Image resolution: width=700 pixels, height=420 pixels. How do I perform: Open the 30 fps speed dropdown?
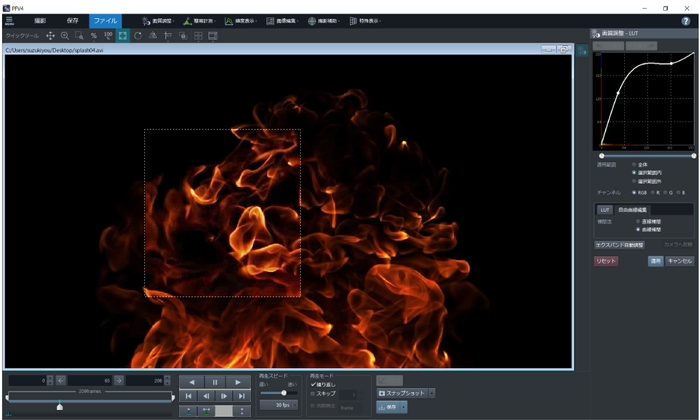281,405
